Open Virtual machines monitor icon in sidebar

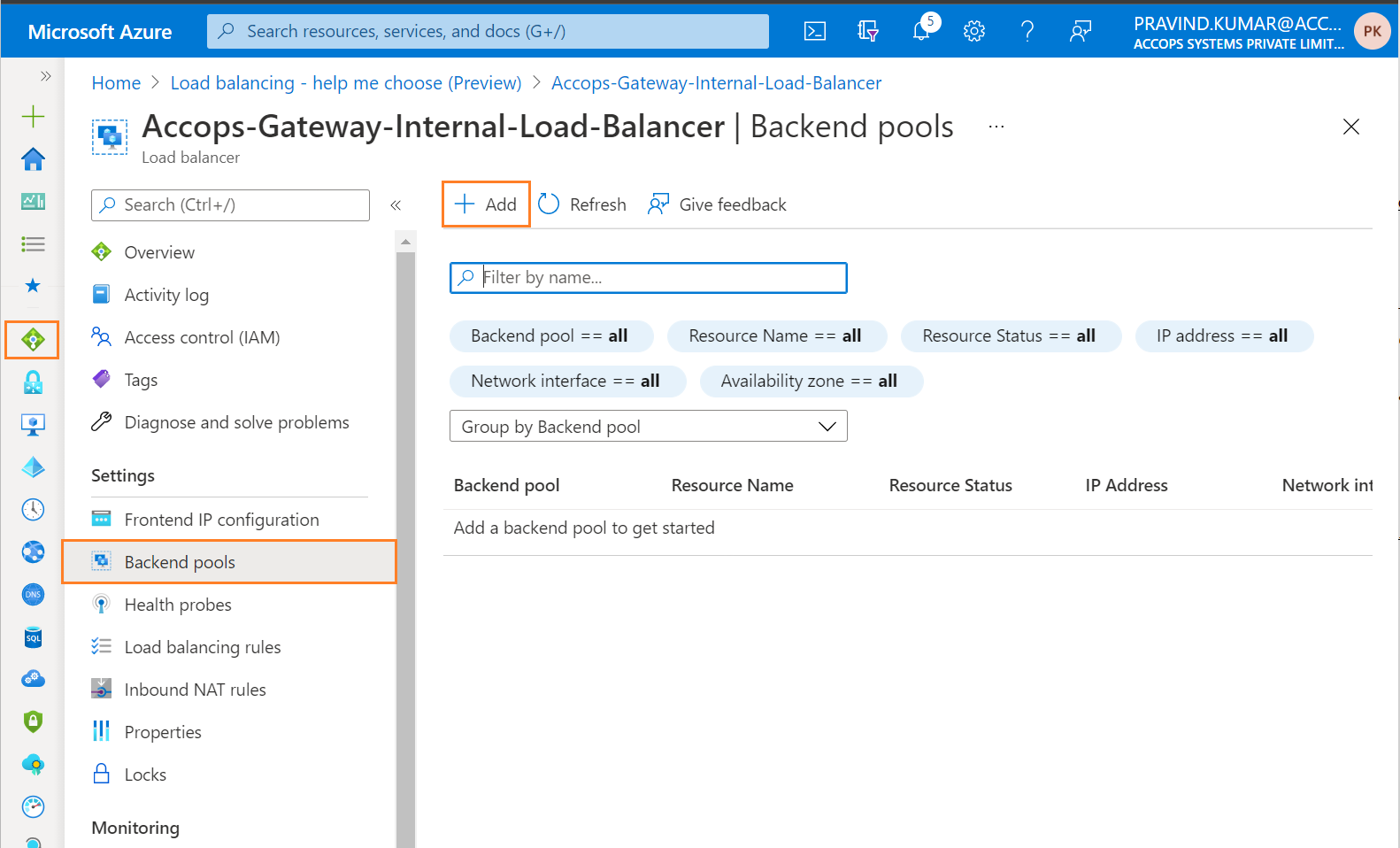pos(33,424)
